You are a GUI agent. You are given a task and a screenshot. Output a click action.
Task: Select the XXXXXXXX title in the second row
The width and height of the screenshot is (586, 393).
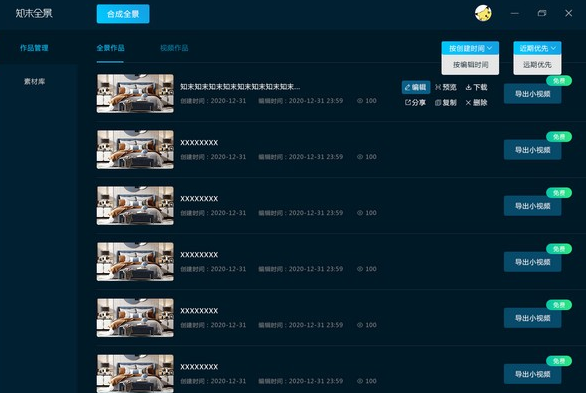(199, 143)
